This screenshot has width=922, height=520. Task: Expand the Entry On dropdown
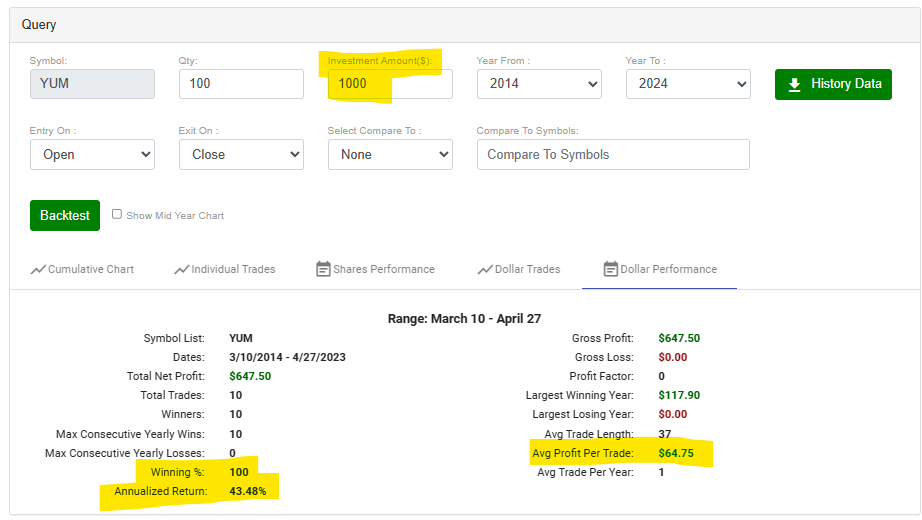point(92,154)
